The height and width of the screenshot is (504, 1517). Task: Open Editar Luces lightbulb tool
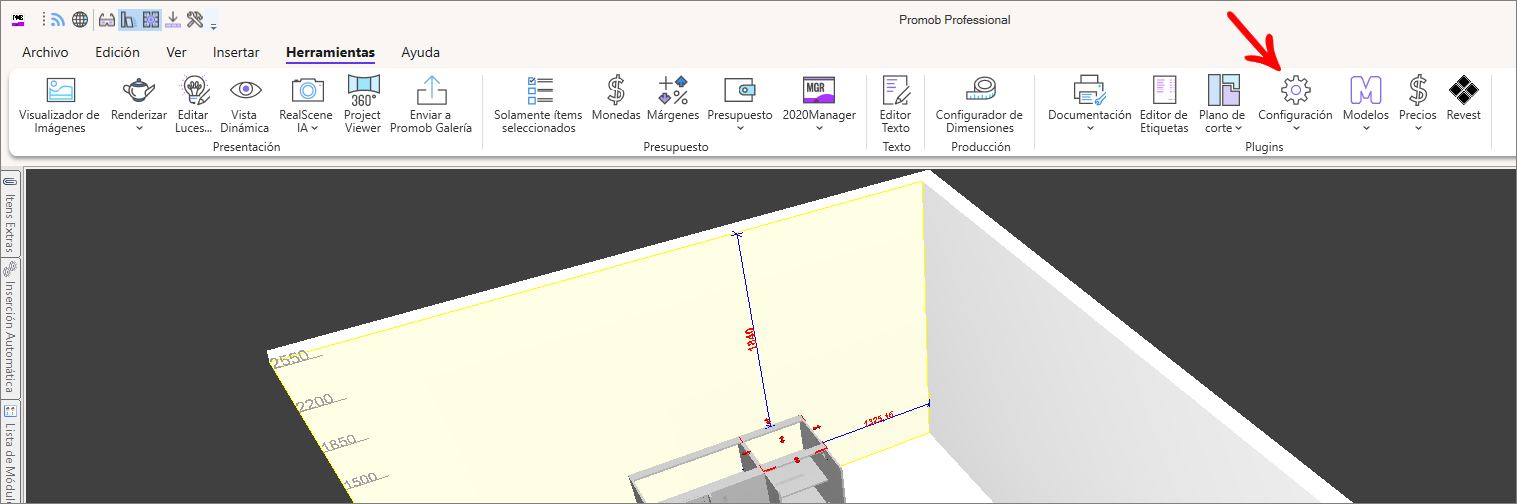(x=193, y=105)
